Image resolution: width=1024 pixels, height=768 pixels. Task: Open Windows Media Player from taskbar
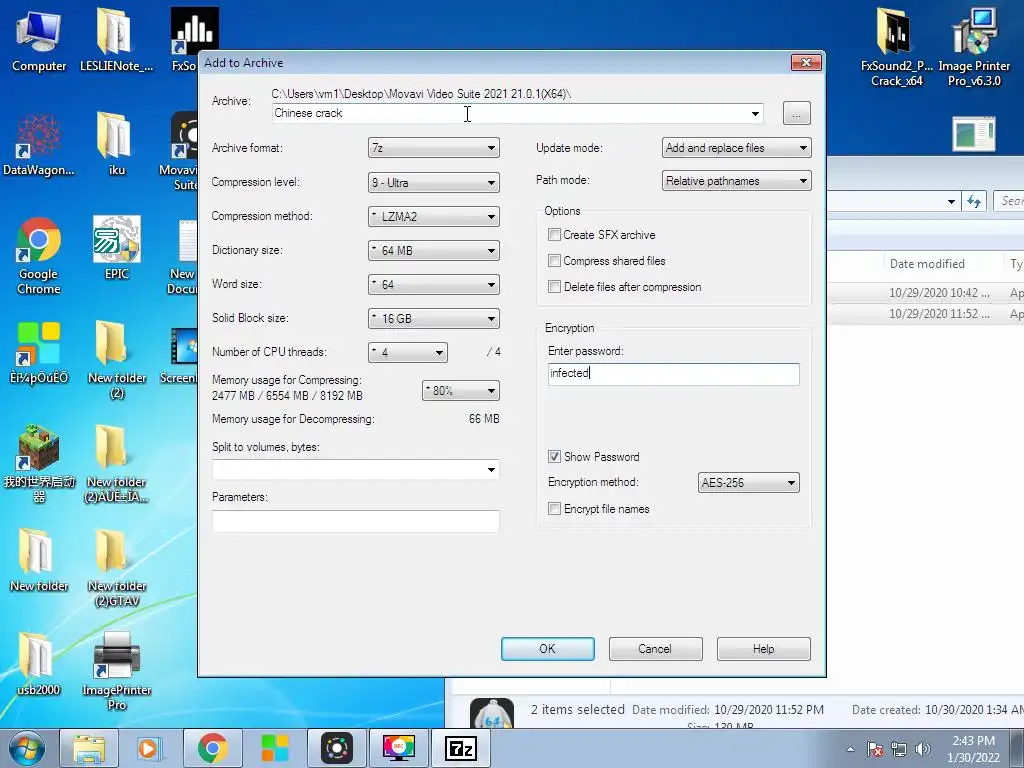(x=149, y=748)
